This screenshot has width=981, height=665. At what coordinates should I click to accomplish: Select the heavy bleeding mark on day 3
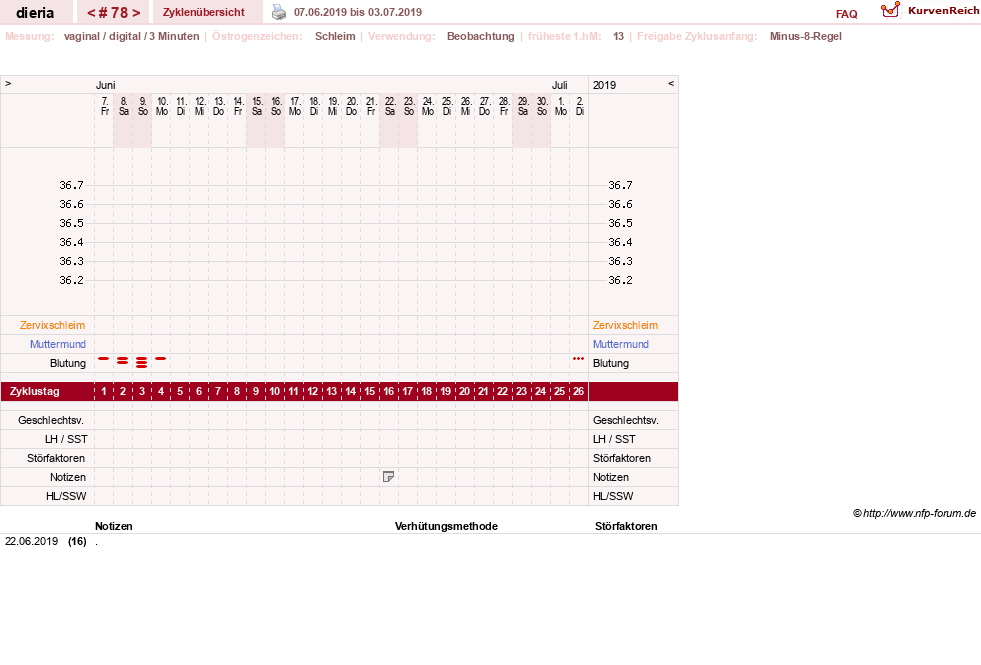pos(141,362)
